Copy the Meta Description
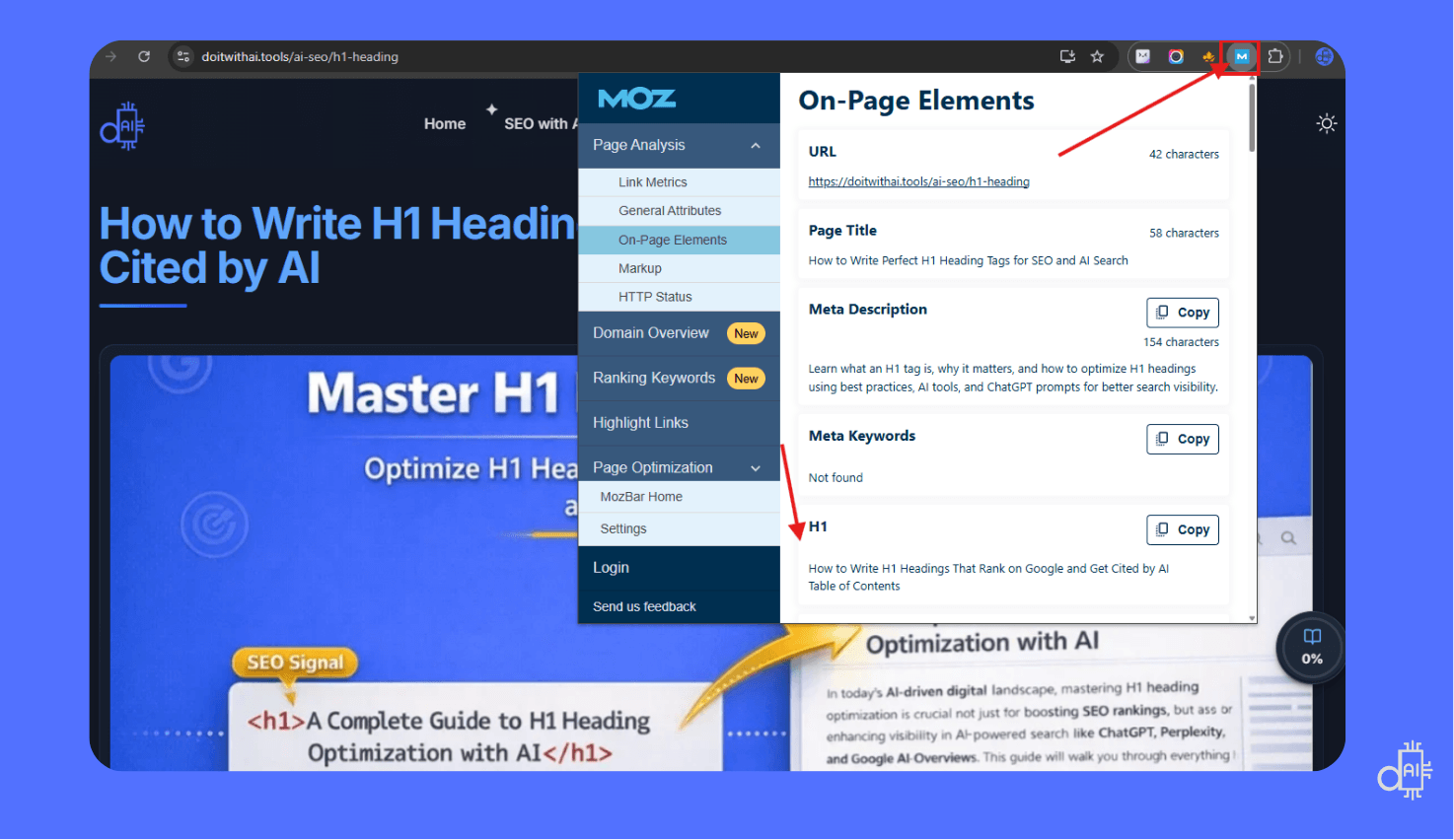This screenshot has height=840, width=1454. (x=1183, y=313)
